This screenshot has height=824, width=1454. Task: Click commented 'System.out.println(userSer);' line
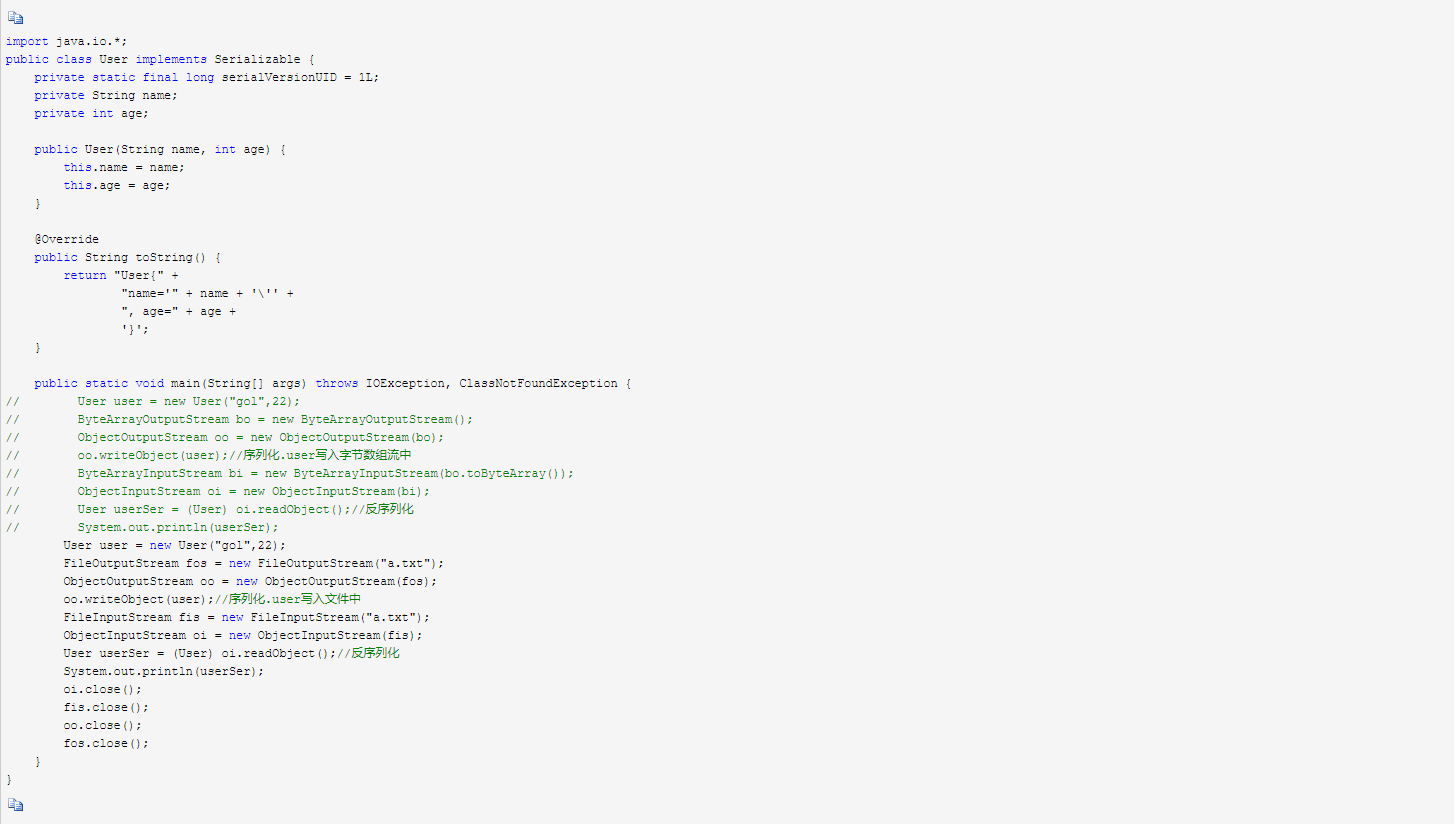[x=142, y=527]
